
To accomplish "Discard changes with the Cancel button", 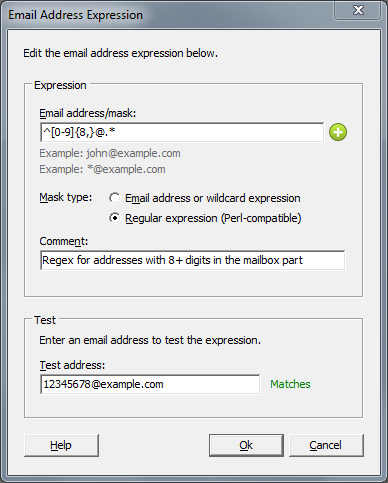I will pyautogui.click(x=326, y=445).
